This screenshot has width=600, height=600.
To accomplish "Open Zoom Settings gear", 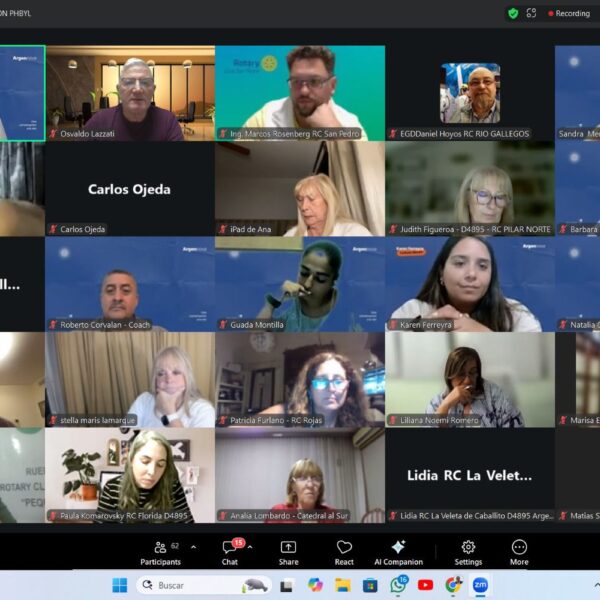I will (x=468, y=552).
